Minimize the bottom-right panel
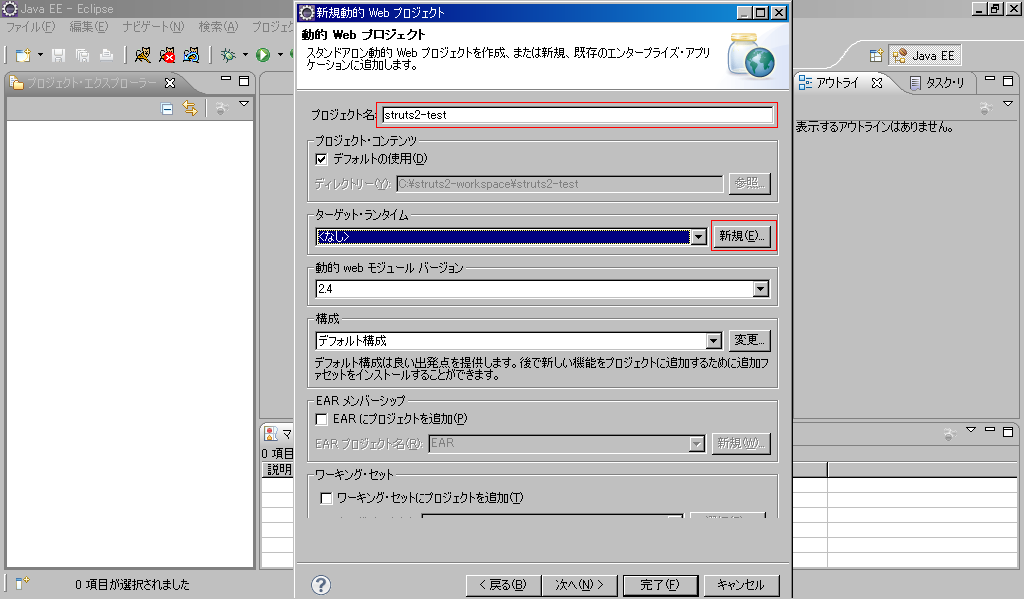Viewport: 1024px width, 600px height. coord(990,430)
